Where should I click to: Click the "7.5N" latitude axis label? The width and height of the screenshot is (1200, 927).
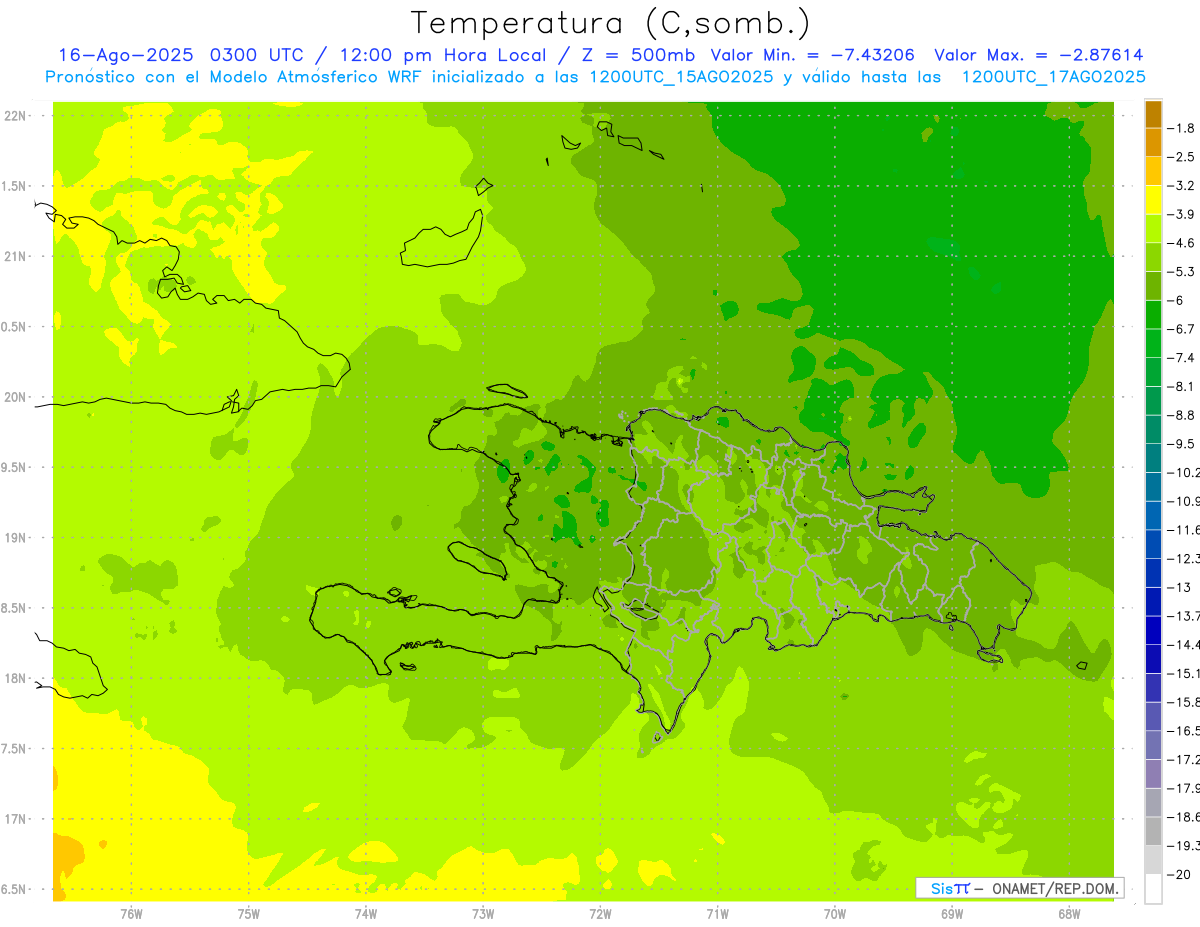pyautogui.click(x=15, y=749)
